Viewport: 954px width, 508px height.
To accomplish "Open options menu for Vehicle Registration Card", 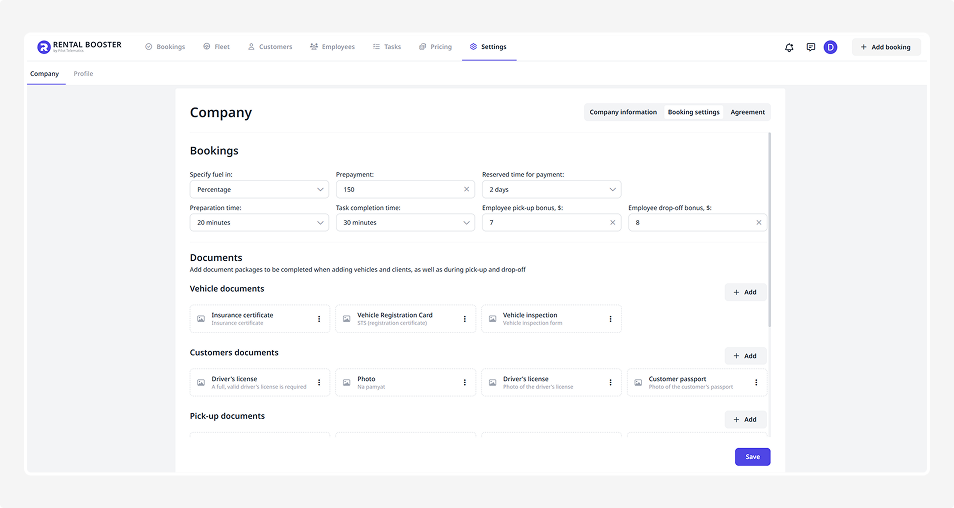I will [x=465, y=319].
